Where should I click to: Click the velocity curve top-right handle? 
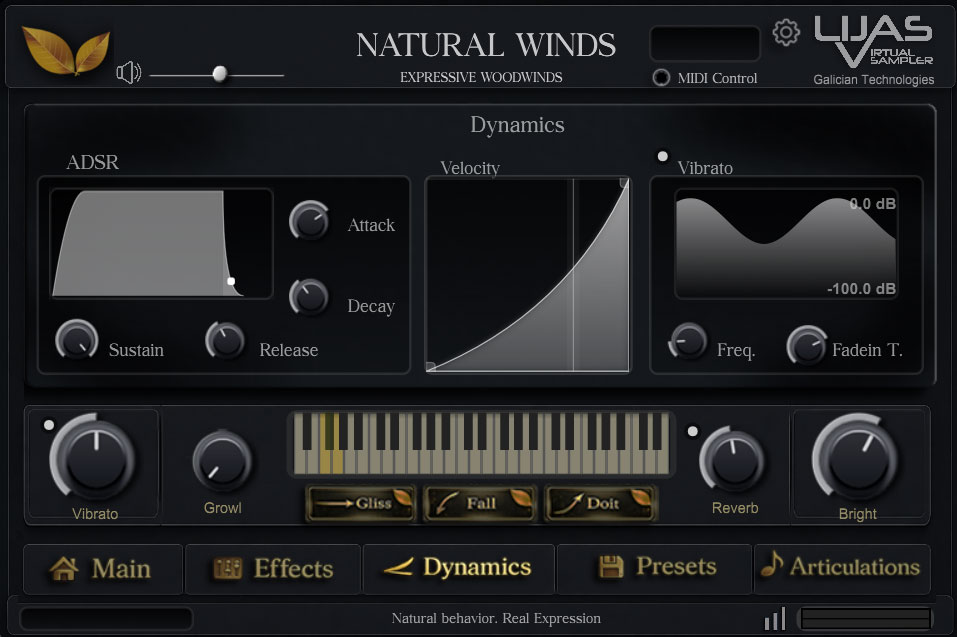(624, 182)
